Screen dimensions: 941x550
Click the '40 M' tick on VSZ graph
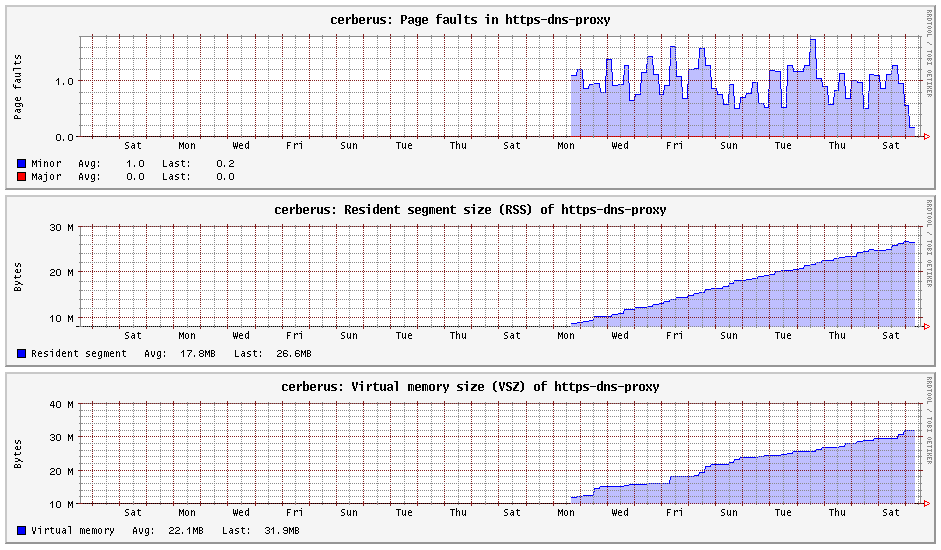pos(62,404)
